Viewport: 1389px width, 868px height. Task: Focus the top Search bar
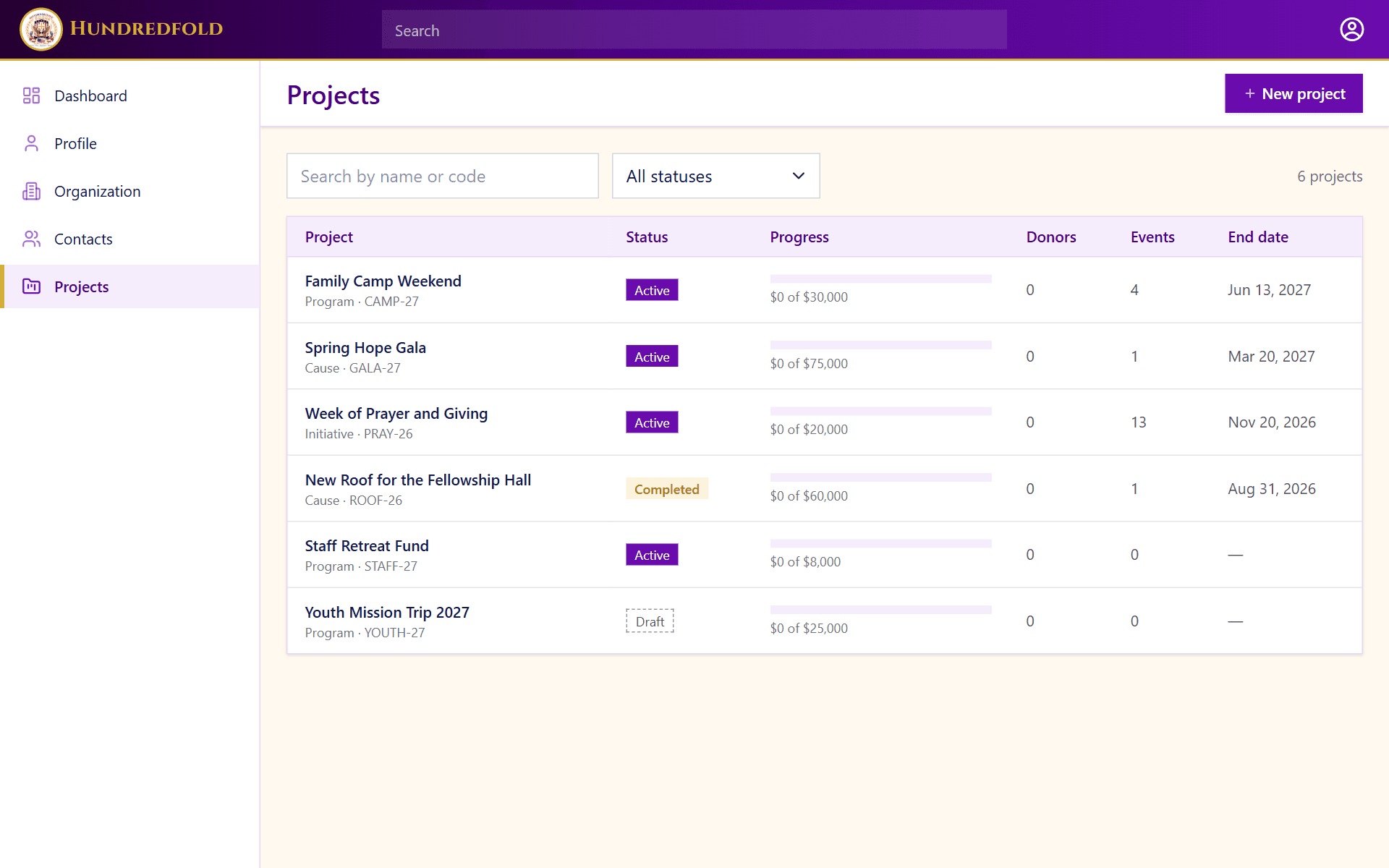pos(694,30)
